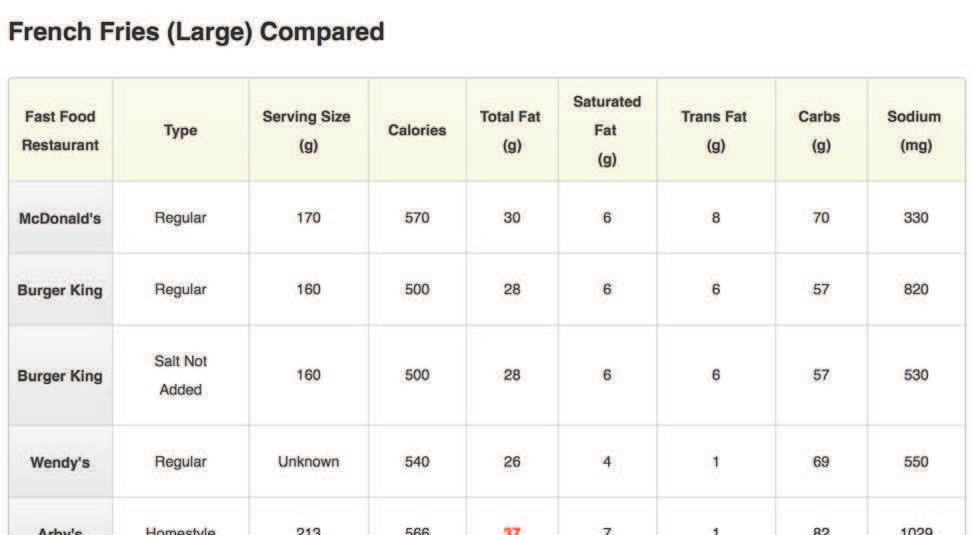Screen dimensions: 973x535
Task: Select the Calories column header
Action: [417, 130]
